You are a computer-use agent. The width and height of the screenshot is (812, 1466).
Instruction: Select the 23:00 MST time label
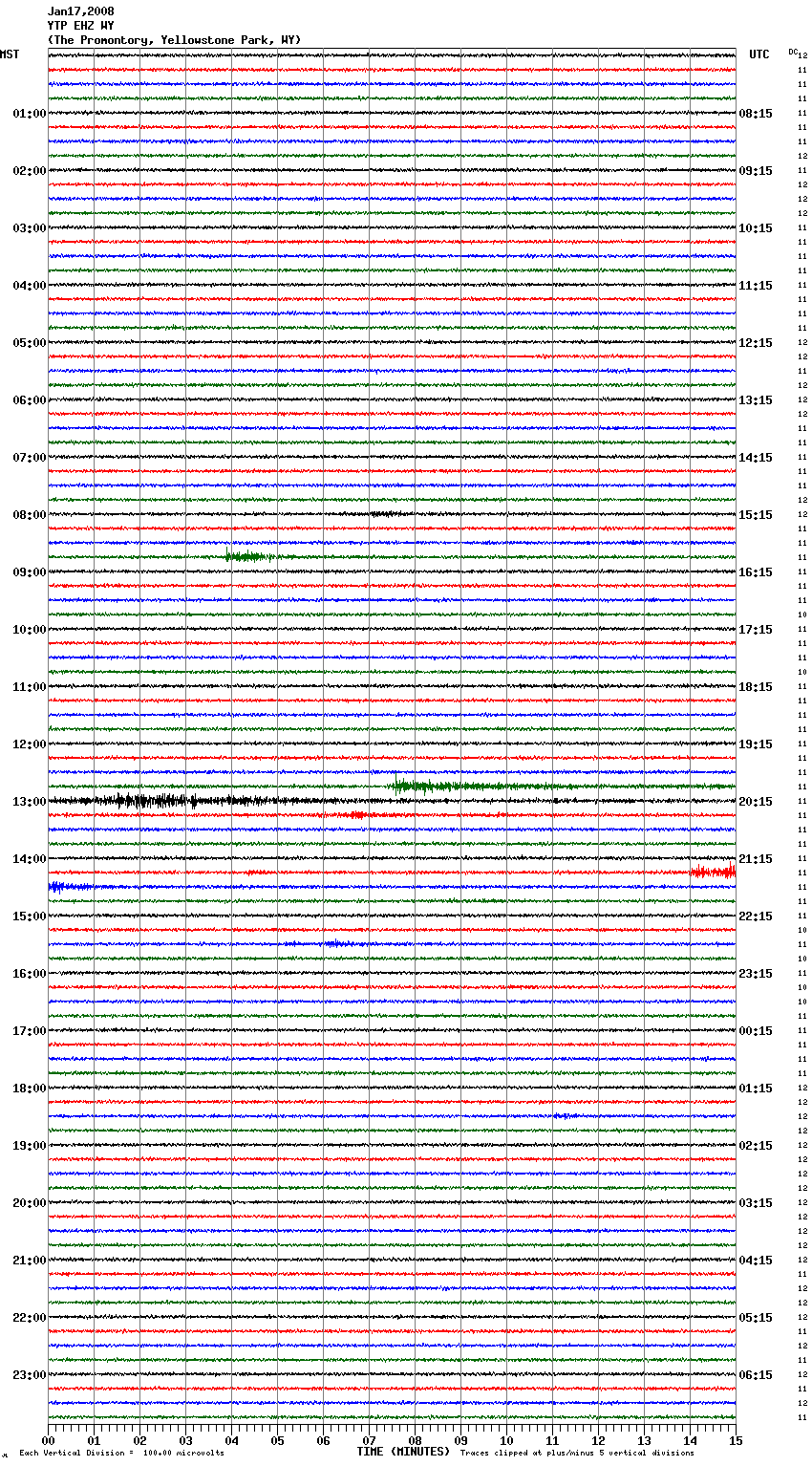(x=30, y=1375)
